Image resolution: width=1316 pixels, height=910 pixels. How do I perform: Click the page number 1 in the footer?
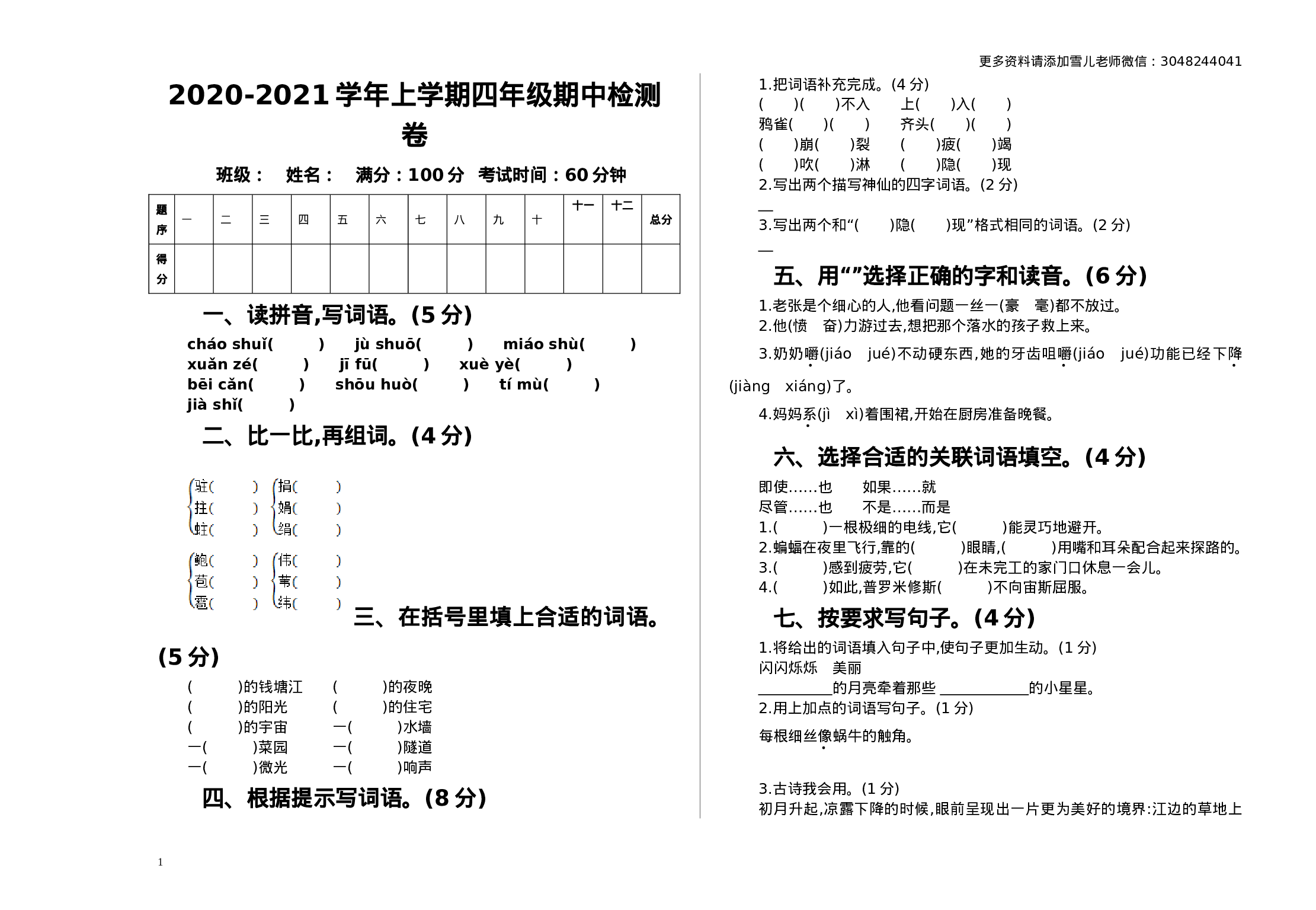[x=161, y=862]
